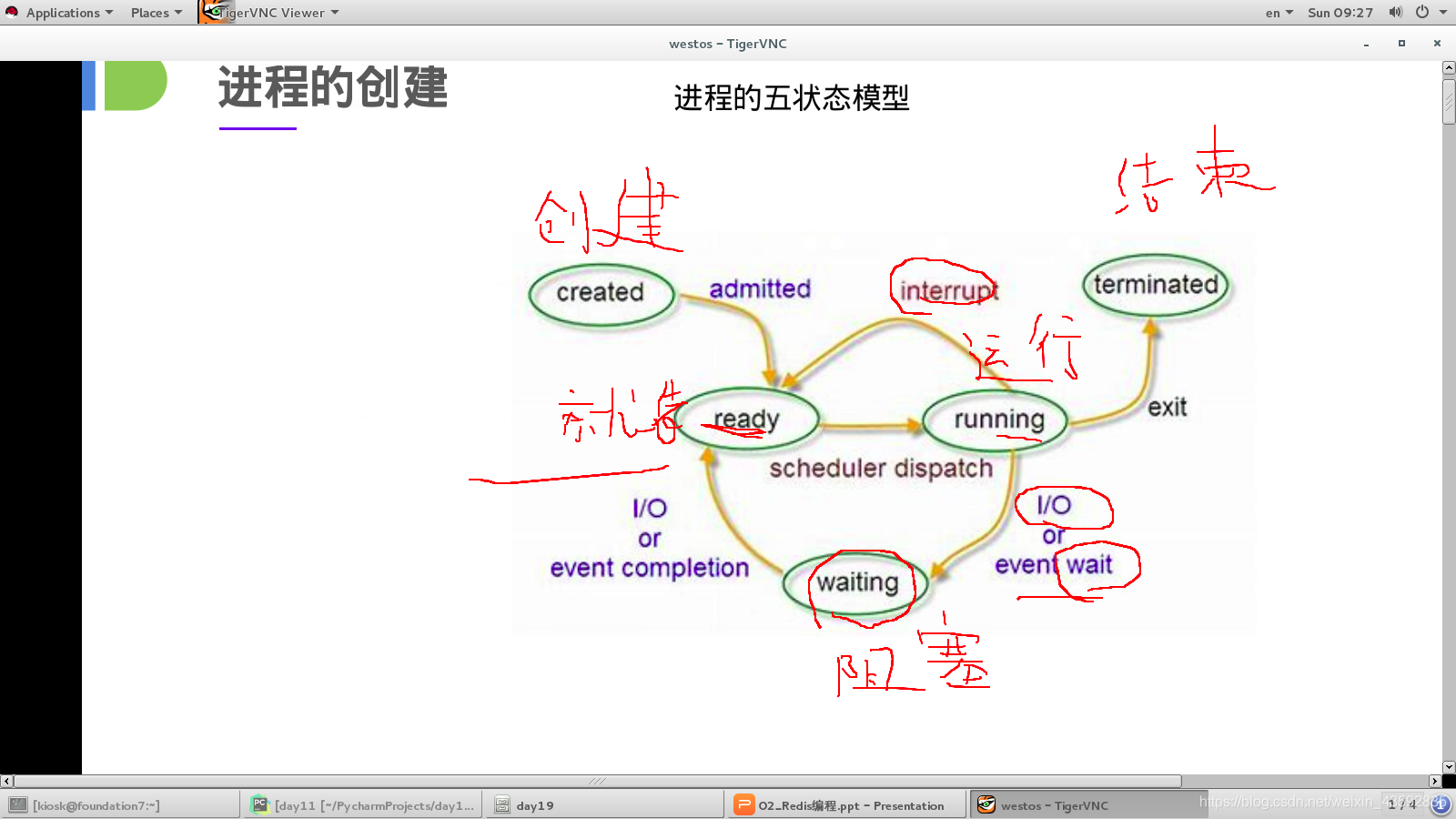Click the 'exit' label

[x=1167, y=407]
